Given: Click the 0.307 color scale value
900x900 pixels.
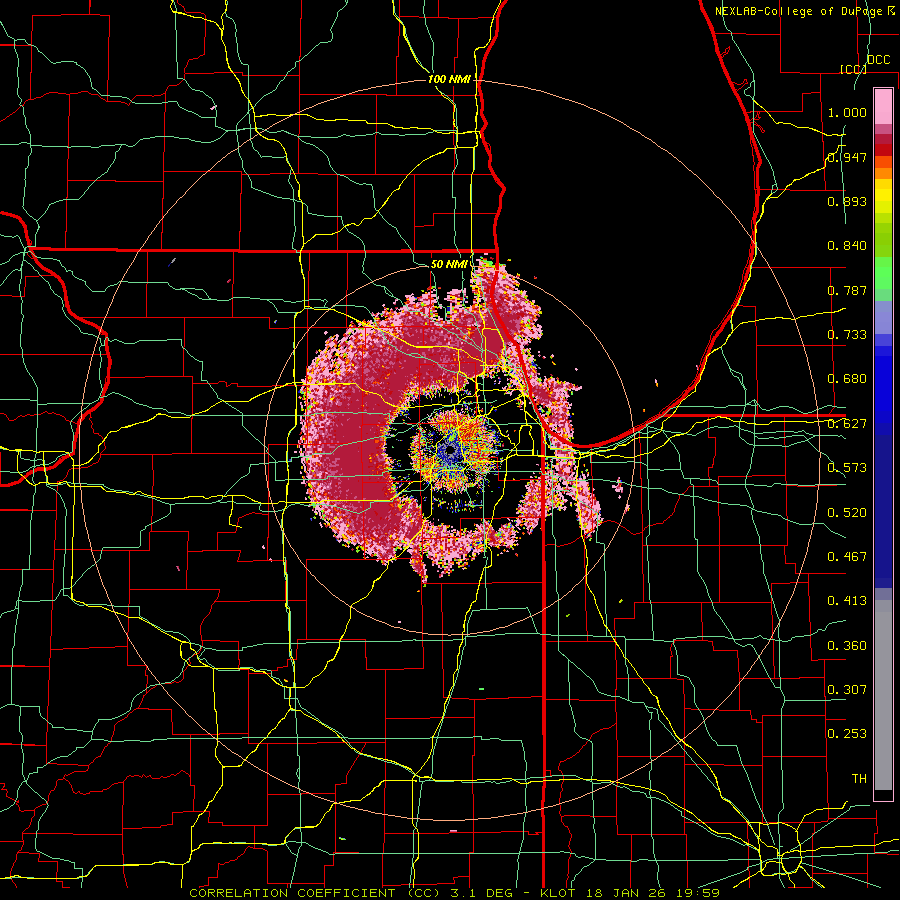Looking at the screenshot, I should tap(847, 690).
